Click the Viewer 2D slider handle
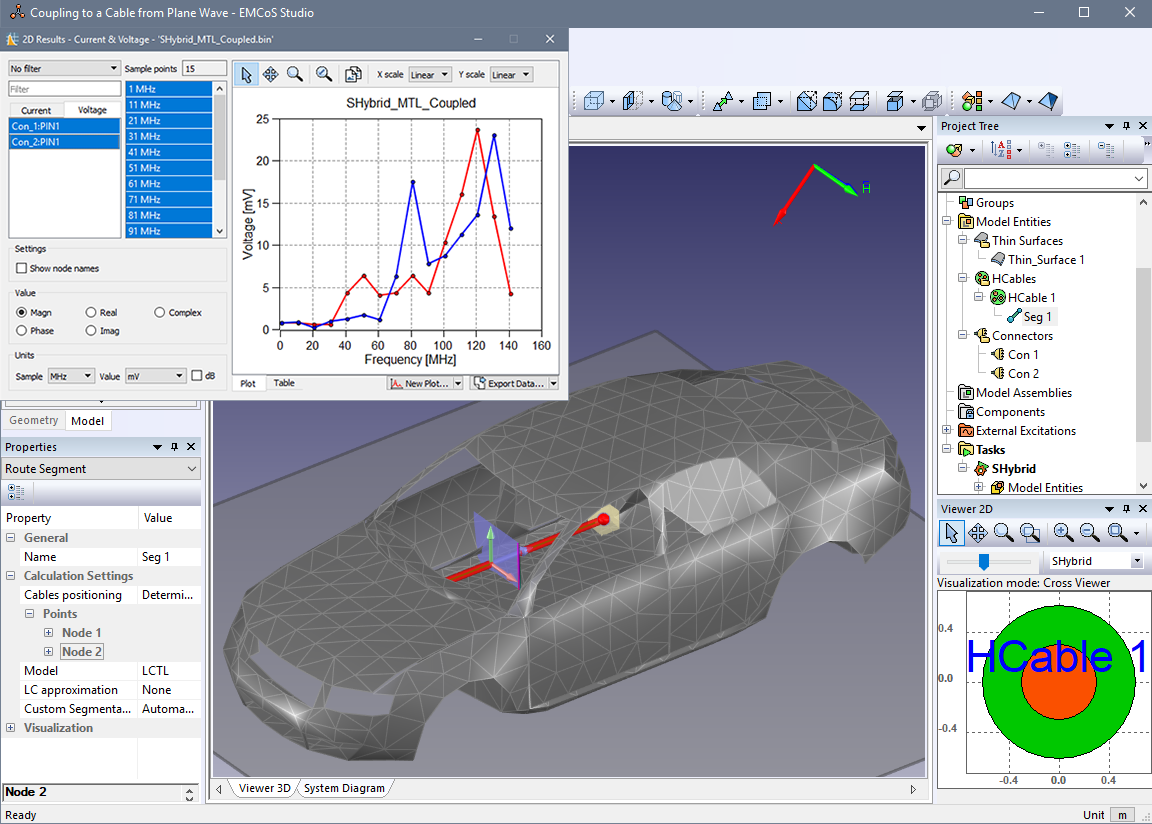This screenshot has width=1152, height=824. pos(984,561)
